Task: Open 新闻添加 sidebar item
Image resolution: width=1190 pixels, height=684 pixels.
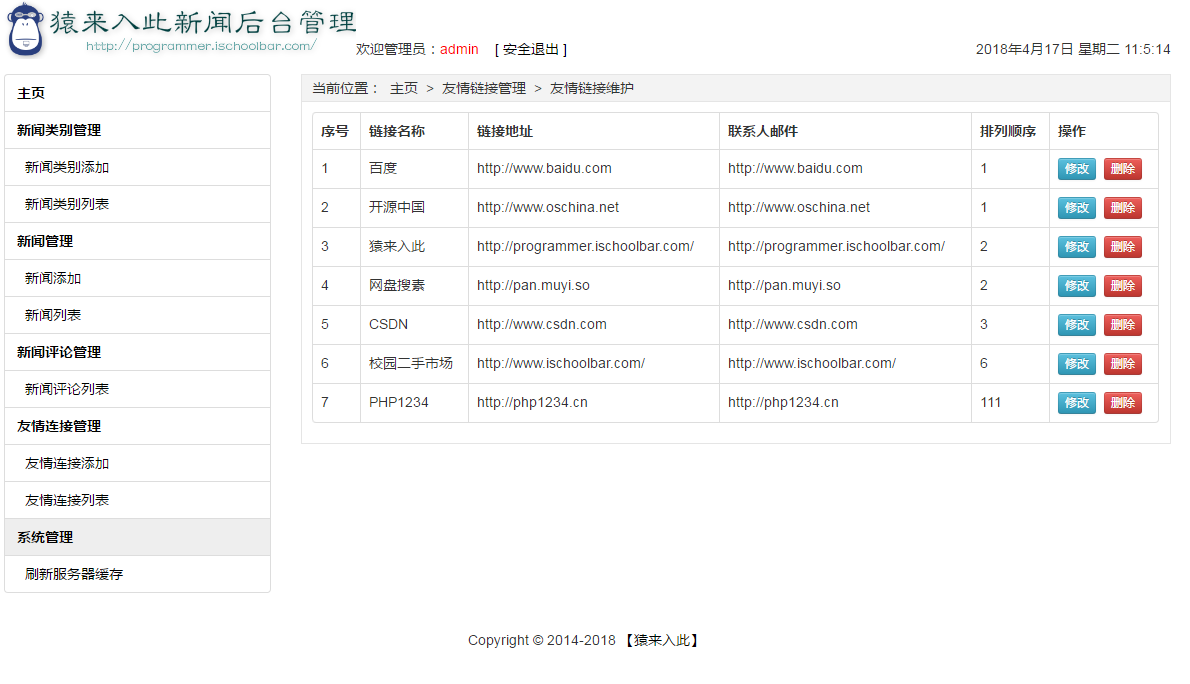Action: click(x=137, y=279)
